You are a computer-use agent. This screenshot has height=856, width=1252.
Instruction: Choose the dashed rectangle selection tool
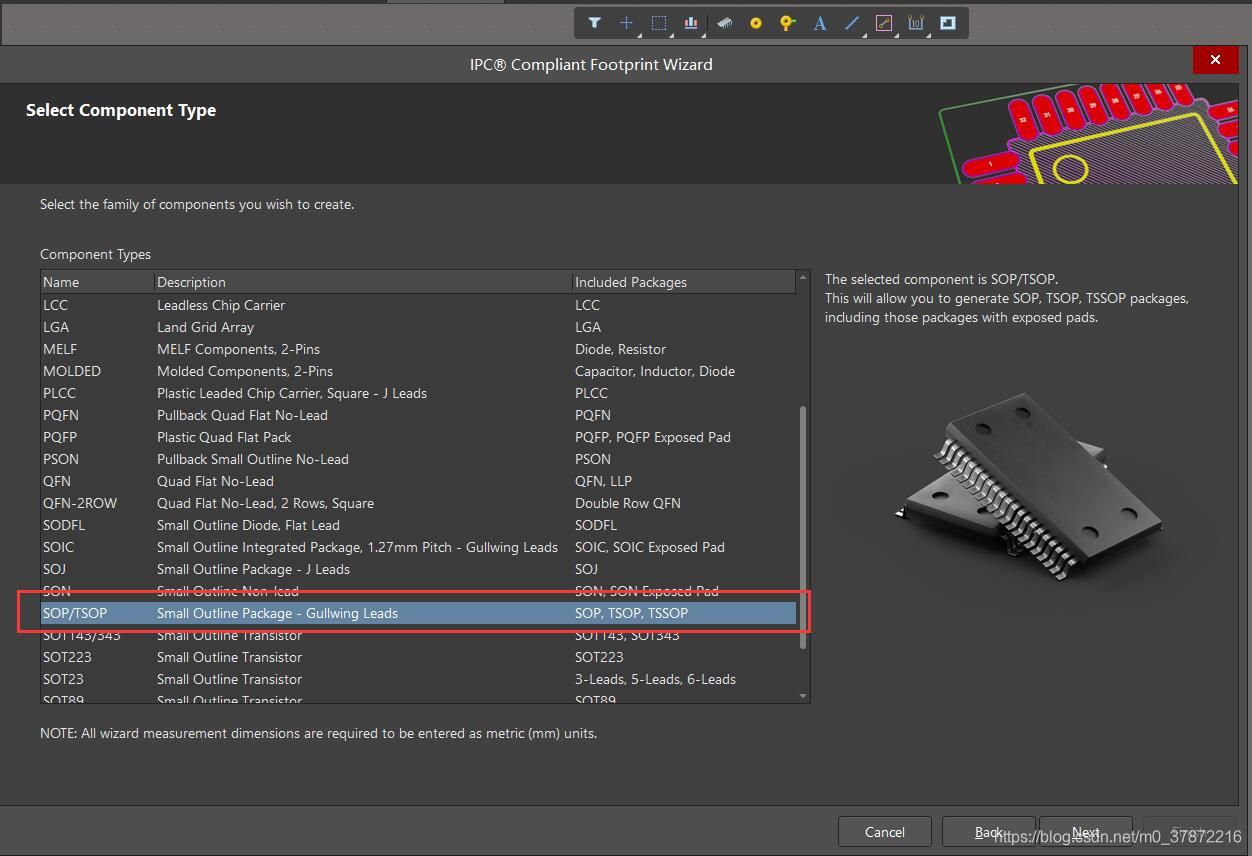[659, 23]
